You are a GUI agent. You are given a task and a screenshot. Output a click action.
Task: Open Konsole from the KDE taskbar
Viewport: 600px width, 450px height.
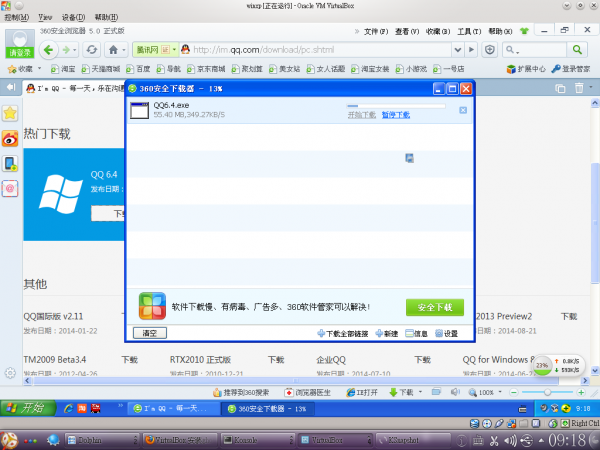[258, 440]
